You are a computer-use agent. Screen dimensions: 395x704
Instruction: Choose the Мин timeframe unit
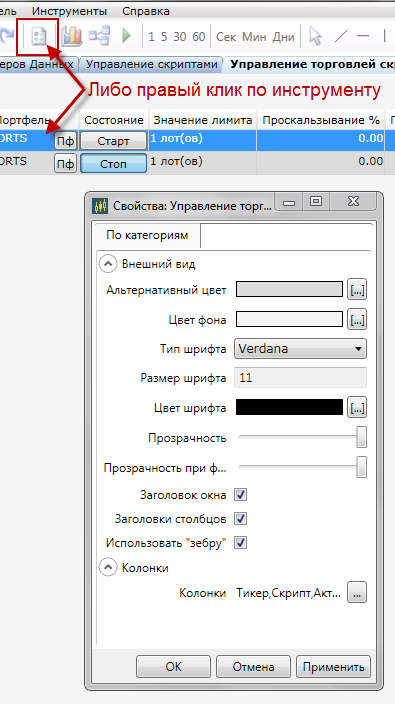254,37
